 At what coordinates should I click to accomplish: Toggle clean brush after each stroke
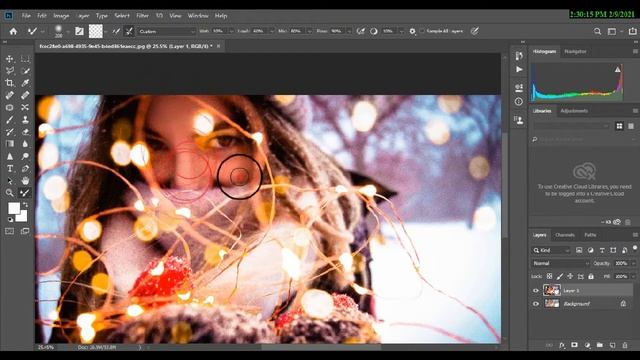(129, 31)
